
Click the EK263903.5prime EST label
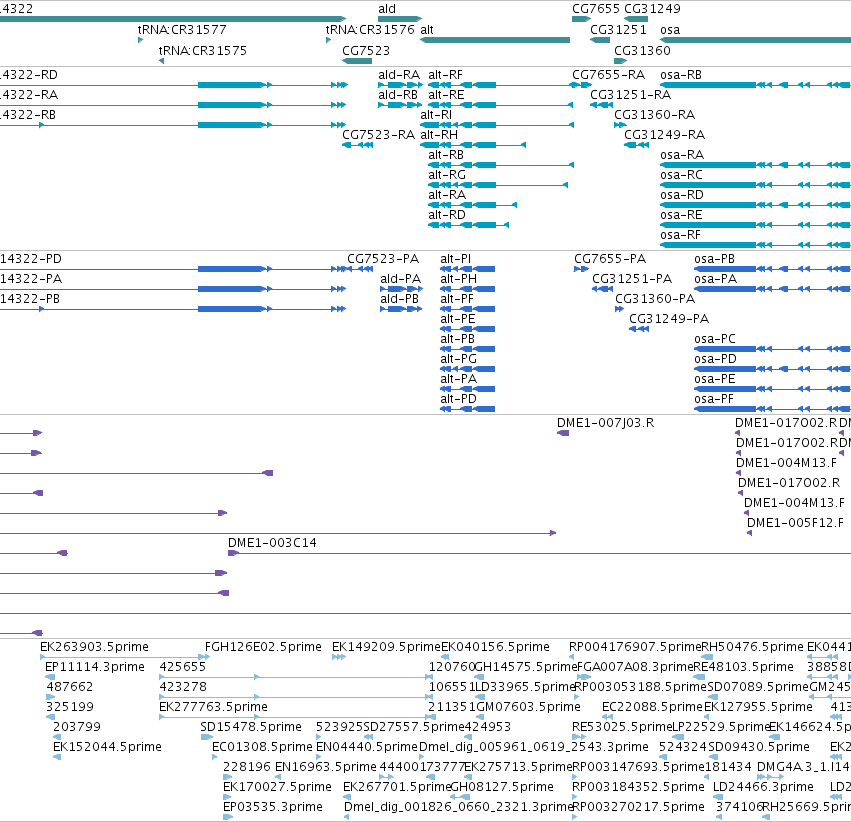(94, 647)
